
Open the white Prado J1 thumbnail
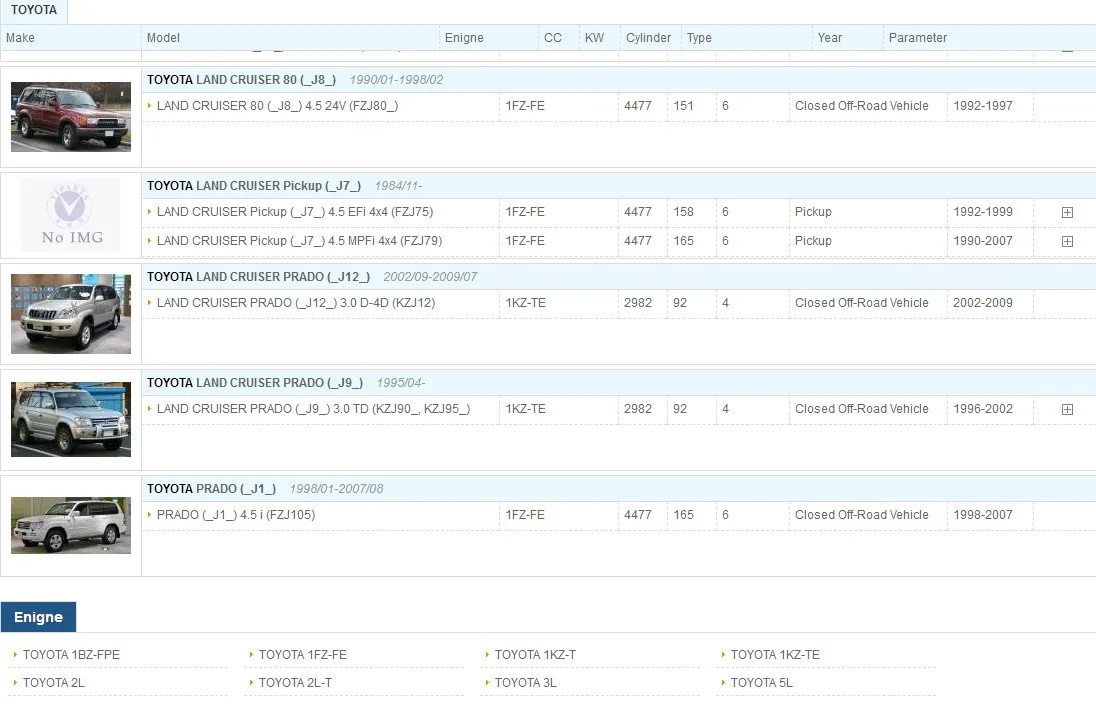tap(71, 525)
